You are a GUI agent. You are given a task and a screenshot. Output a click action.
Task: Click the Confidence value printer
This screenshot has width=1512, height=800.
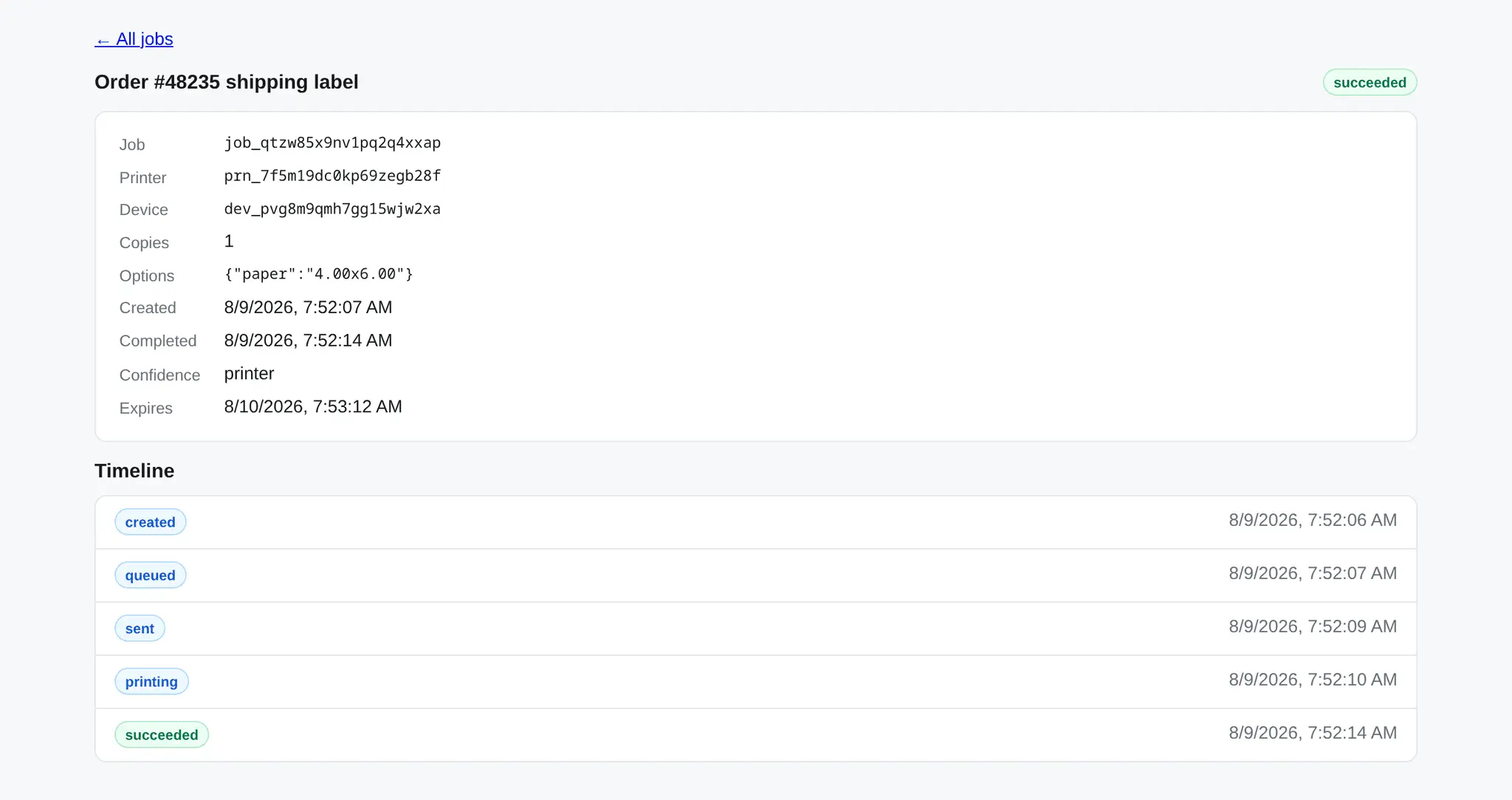click(249, 374)
